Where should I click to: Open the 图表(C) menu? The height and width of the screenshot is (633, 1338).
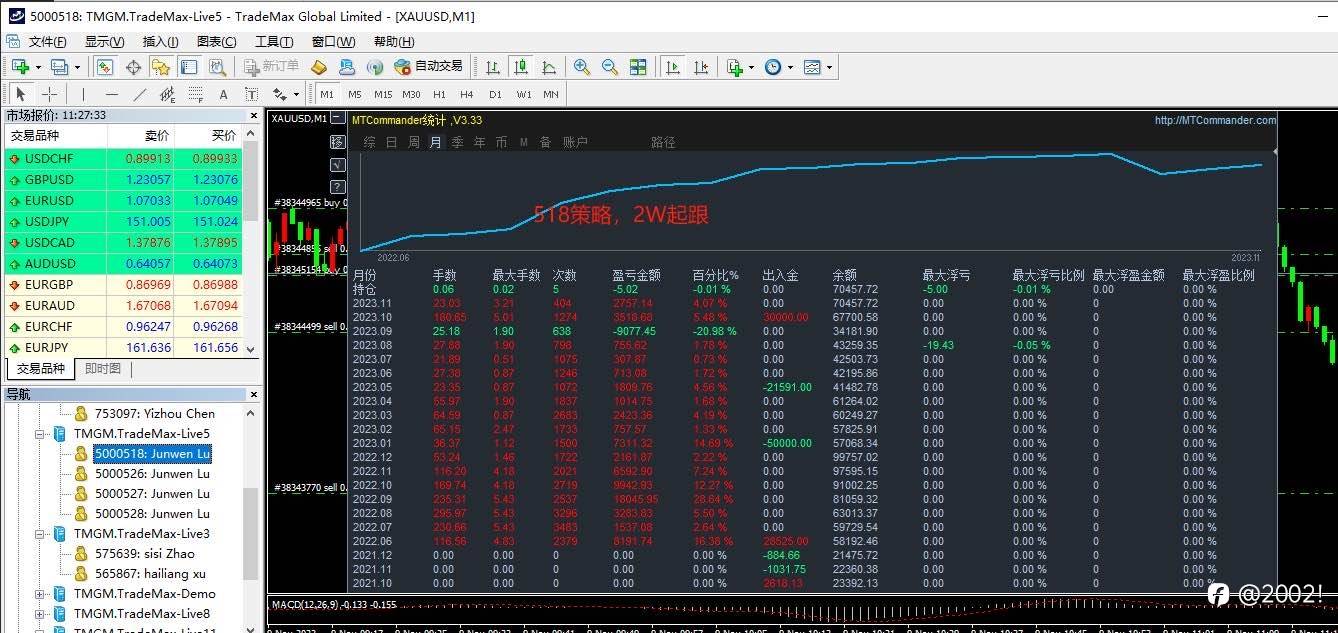coord(217,41)
